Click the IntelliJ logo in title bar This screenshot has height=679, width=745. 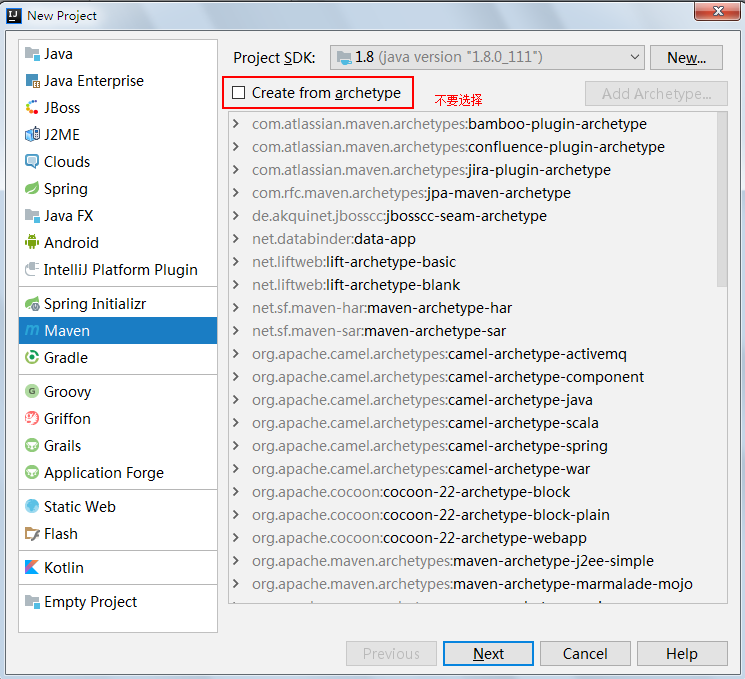coord(14,16)
